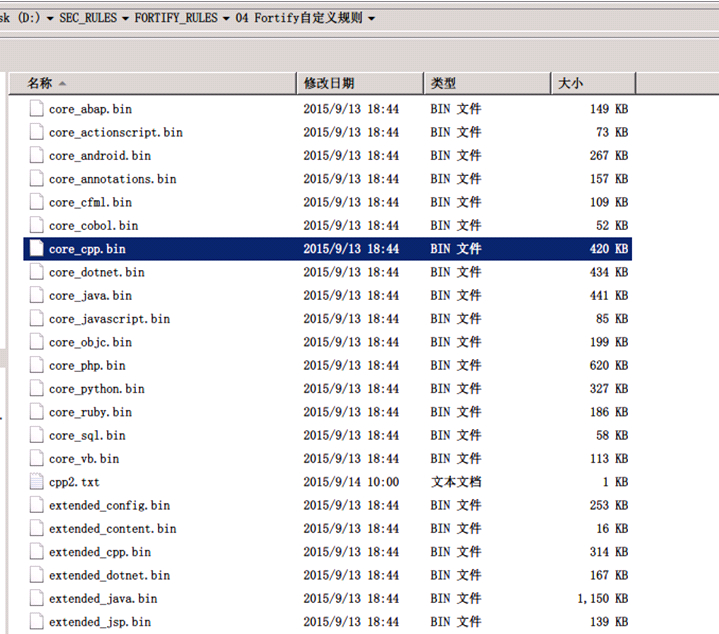The image size is (719, 634).
Task: Click the core_python.bin file icon
Action: click(37, 388)
